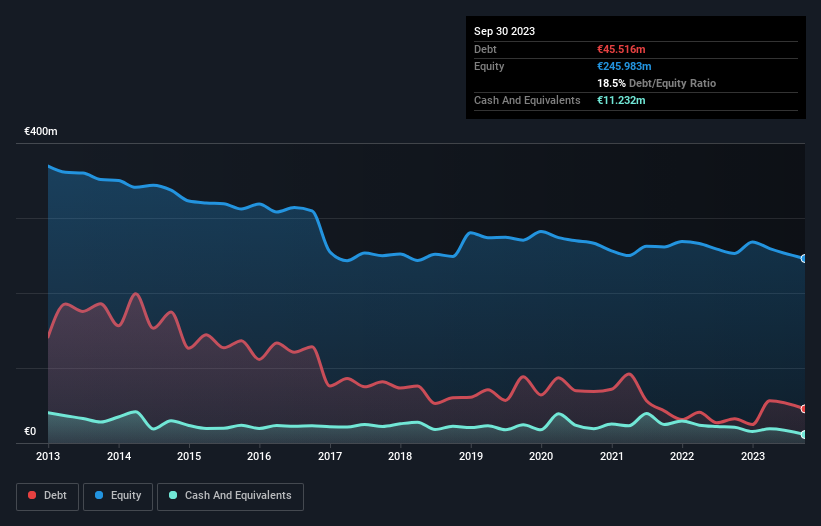
Task: Click the €400m y-axis label
Action: (41, 131)
